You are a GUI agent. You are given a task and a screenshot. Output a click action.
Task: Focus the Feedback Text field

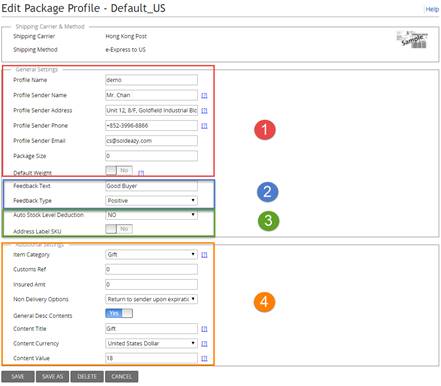[151, 186]
